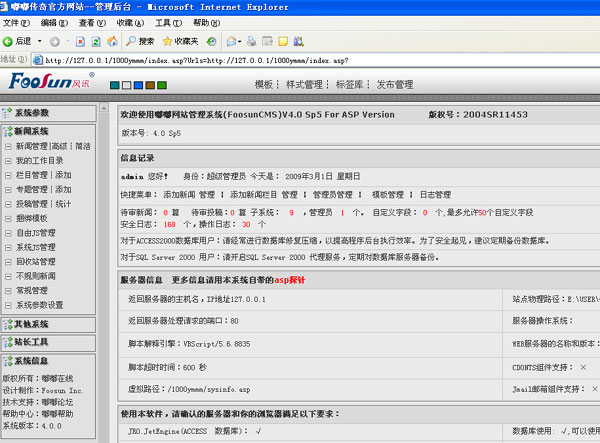Go to the Home page icon

coord(111,41)
